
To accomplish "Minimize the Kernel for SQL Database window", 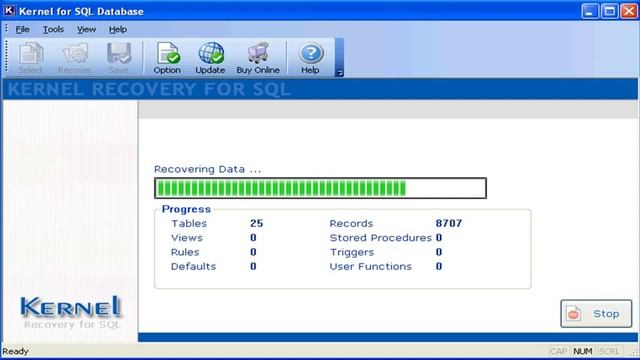I will [589, 11].
